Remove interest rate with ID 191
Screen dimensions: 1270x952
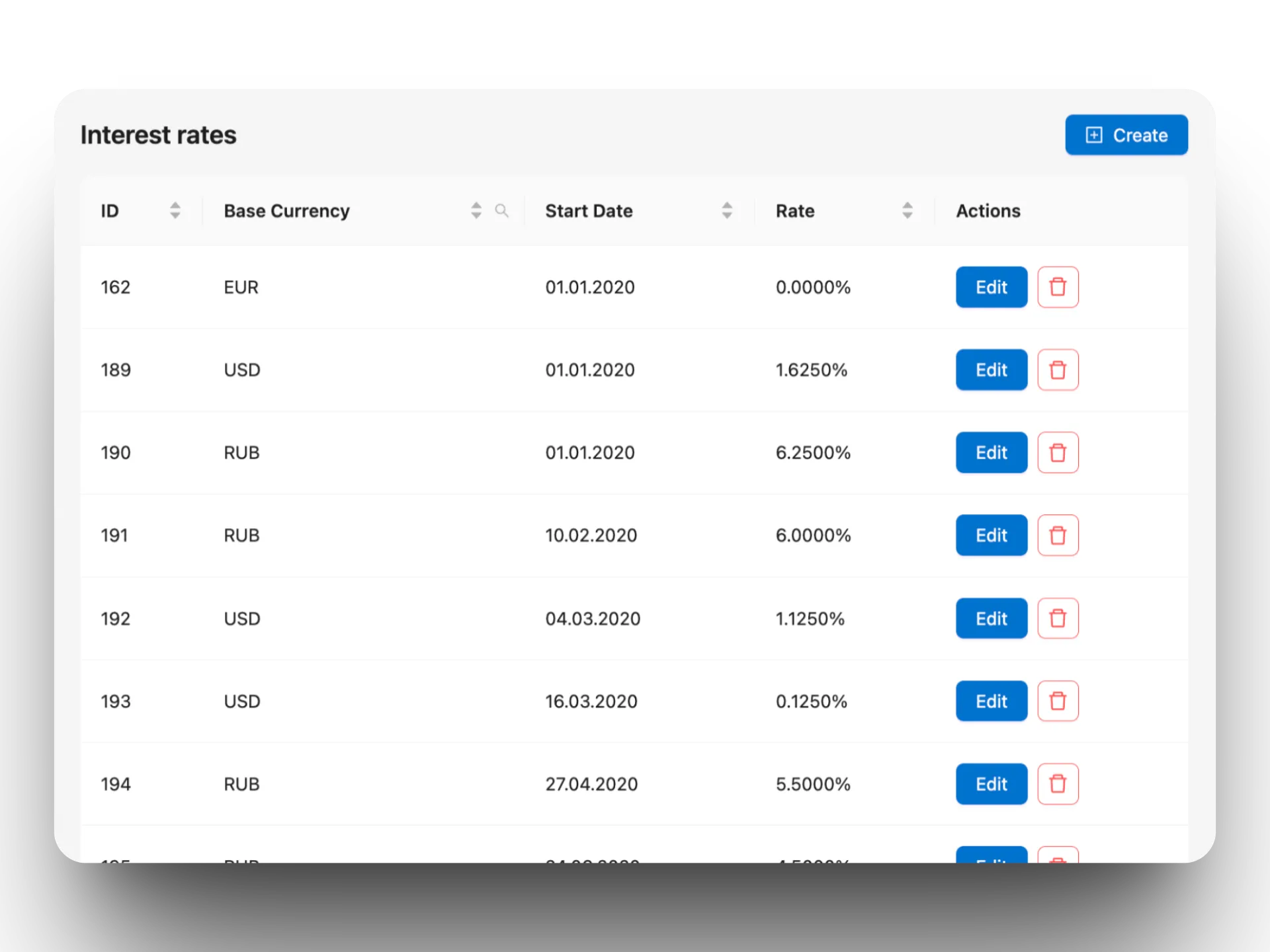(1058, 535)
